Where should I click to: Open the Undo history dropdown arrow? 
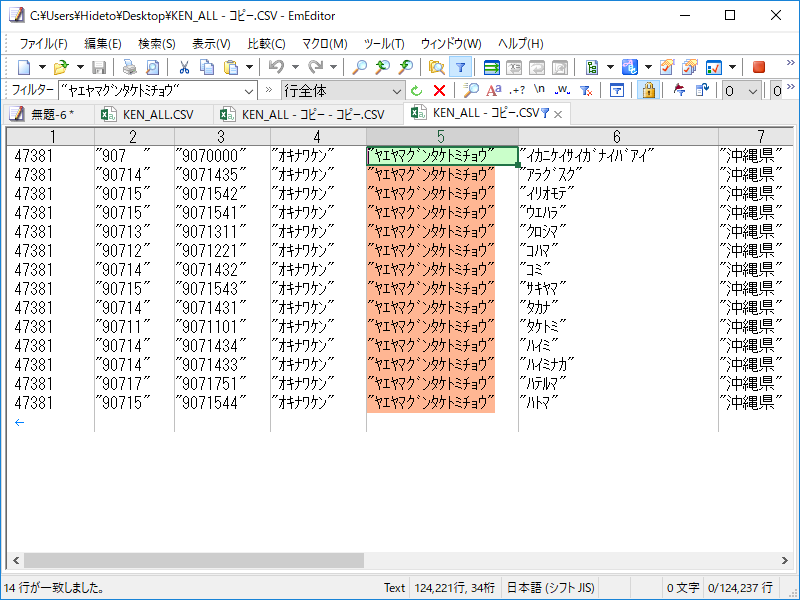coord(295,67)
